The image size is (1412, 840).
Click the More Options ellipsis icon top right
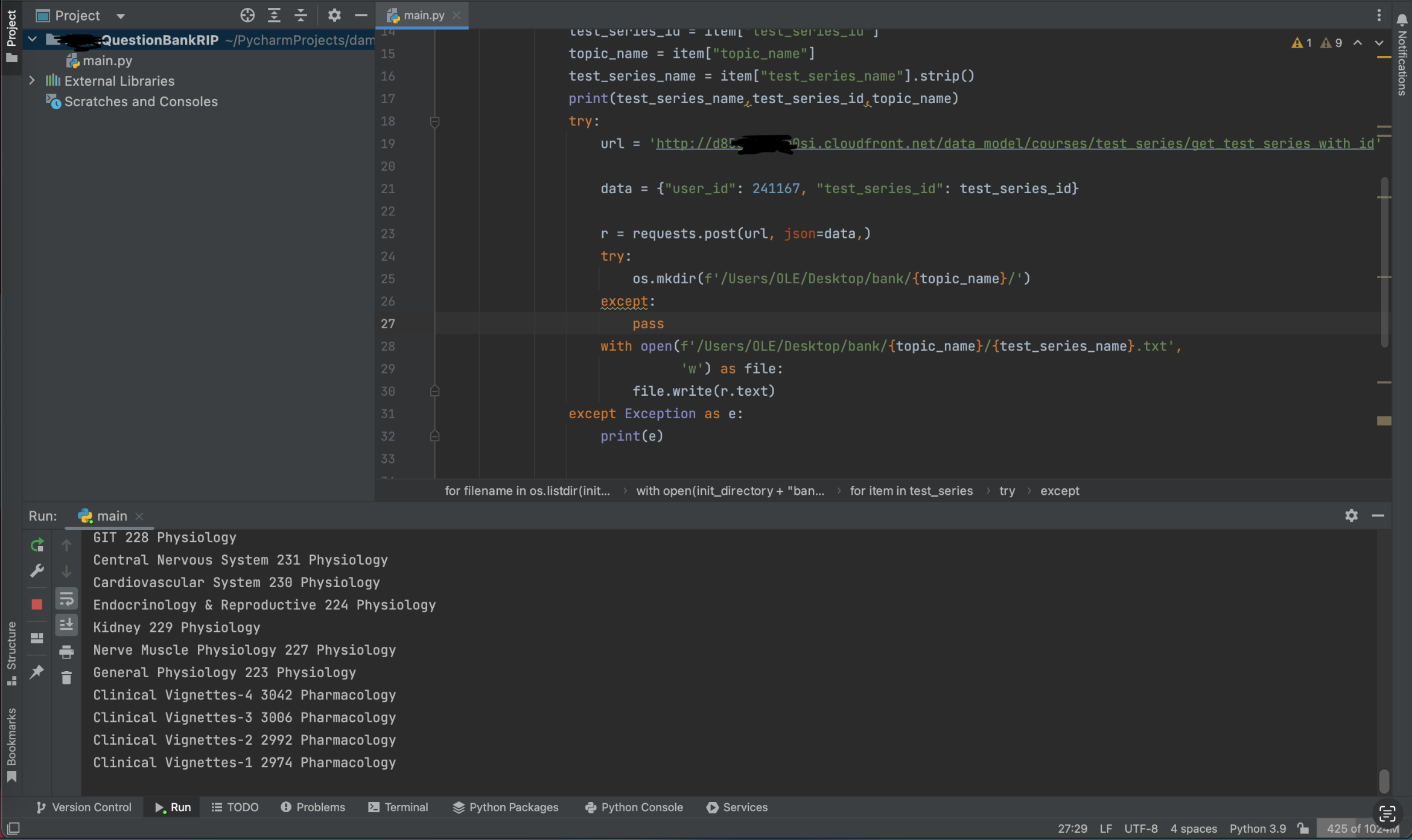tap(1379, 14)
